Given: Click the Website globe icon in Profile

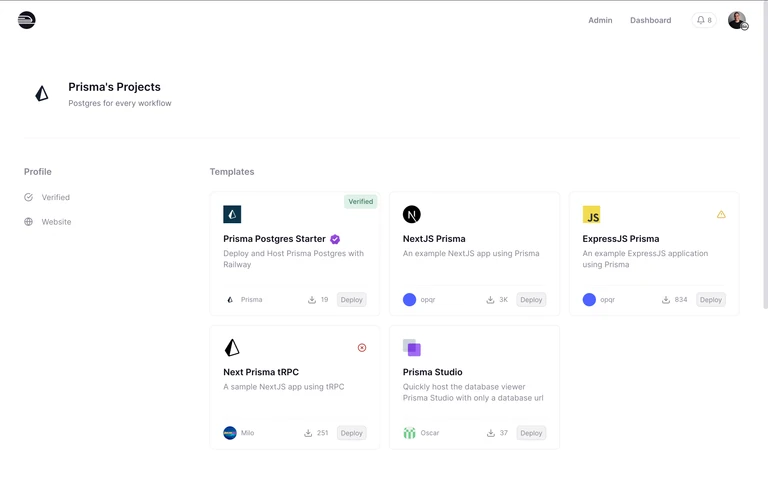Looking at the screenshot, I should click(x=28, y=221).
